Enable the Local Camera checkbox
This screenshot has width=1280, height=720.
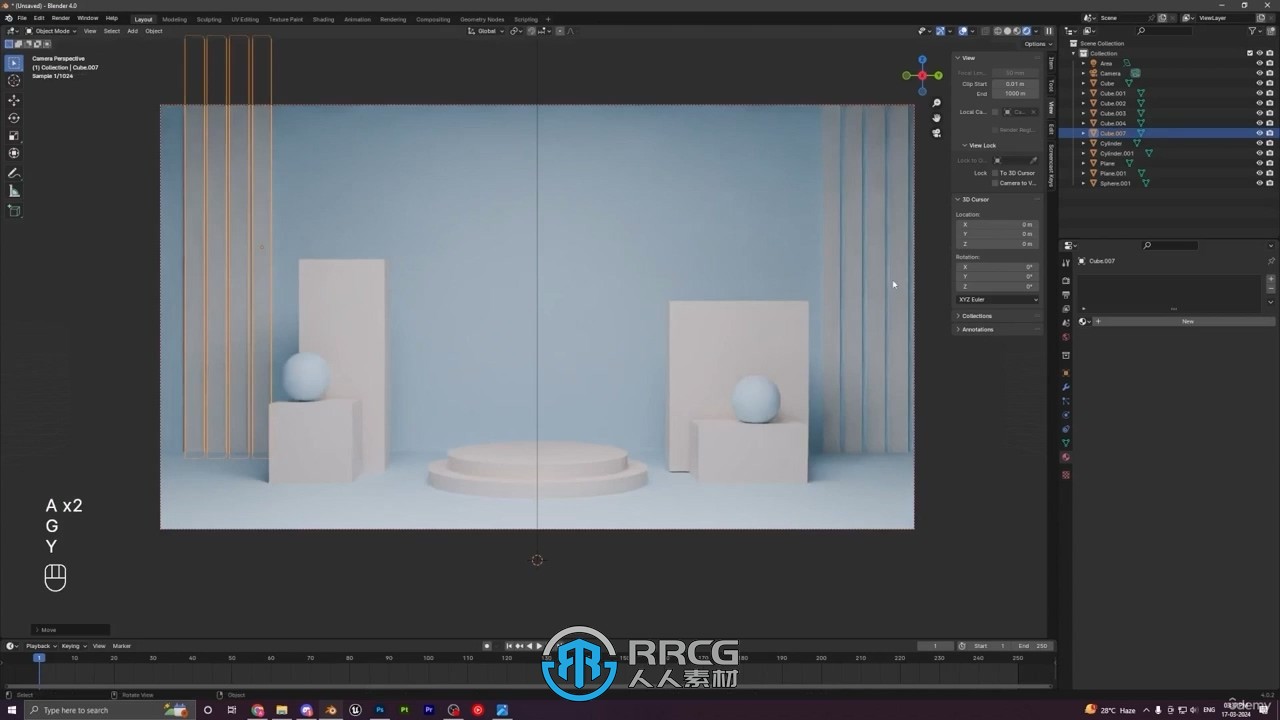(995, 112)
